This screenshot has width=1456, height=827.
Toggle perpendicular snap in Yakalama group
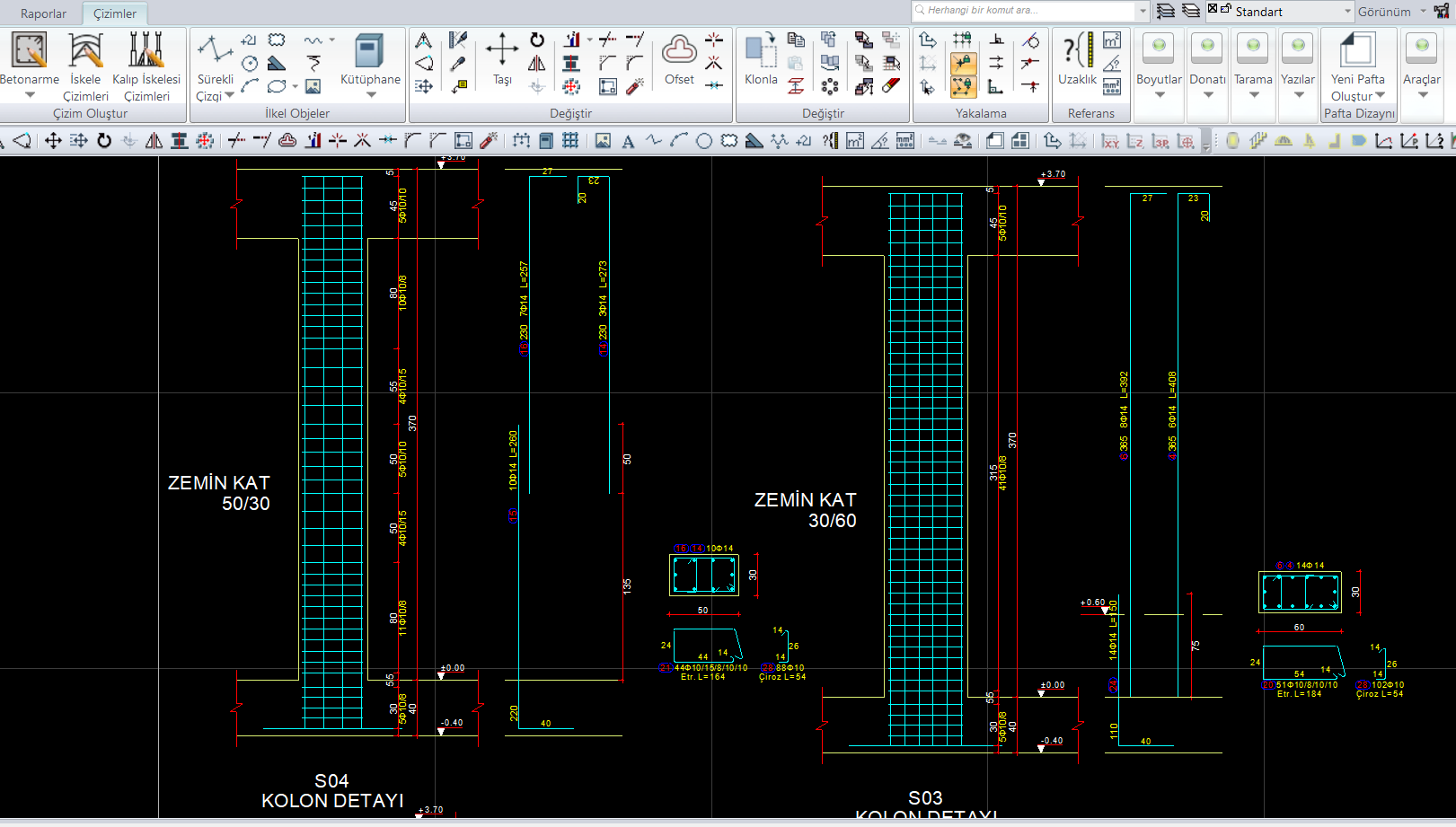(996, 40)
